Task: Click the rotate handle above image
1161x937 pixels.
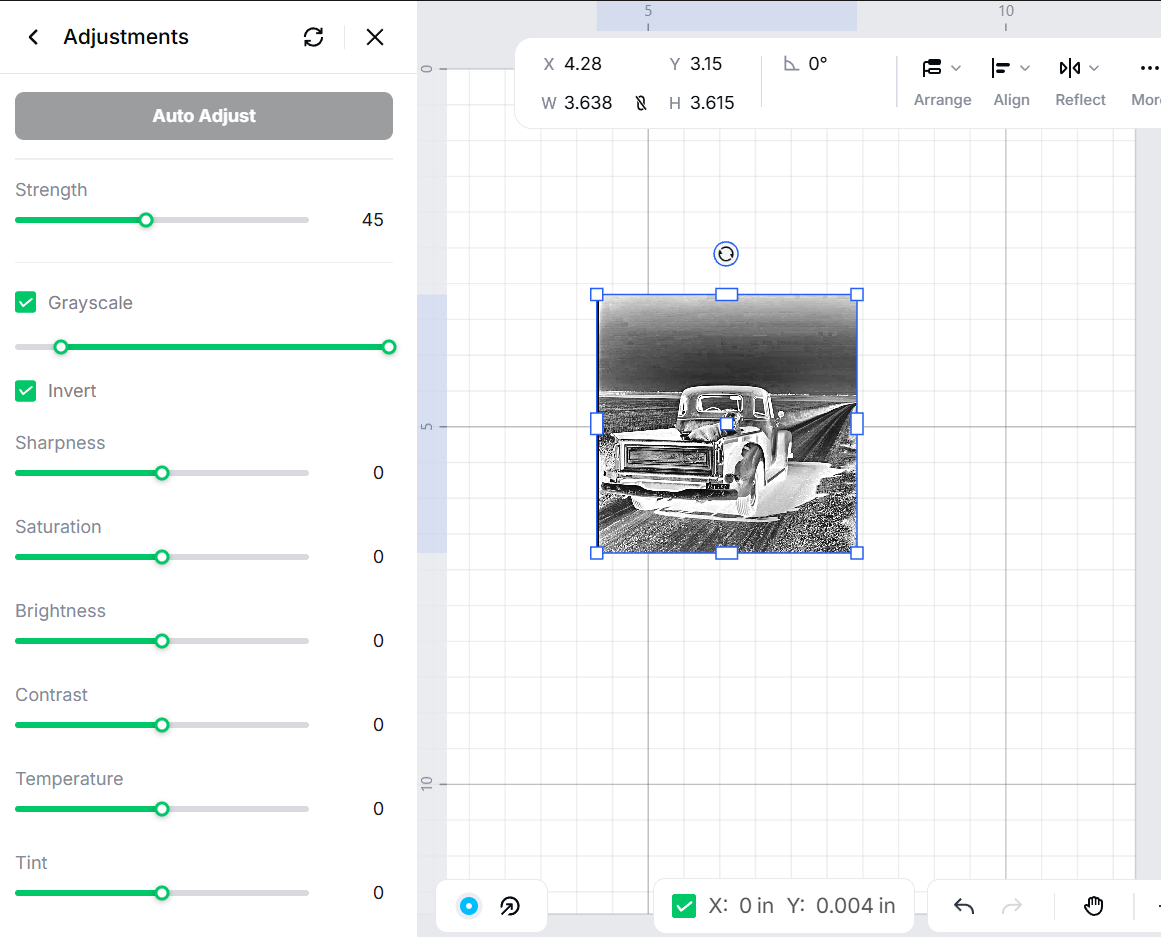Action: 726,254
